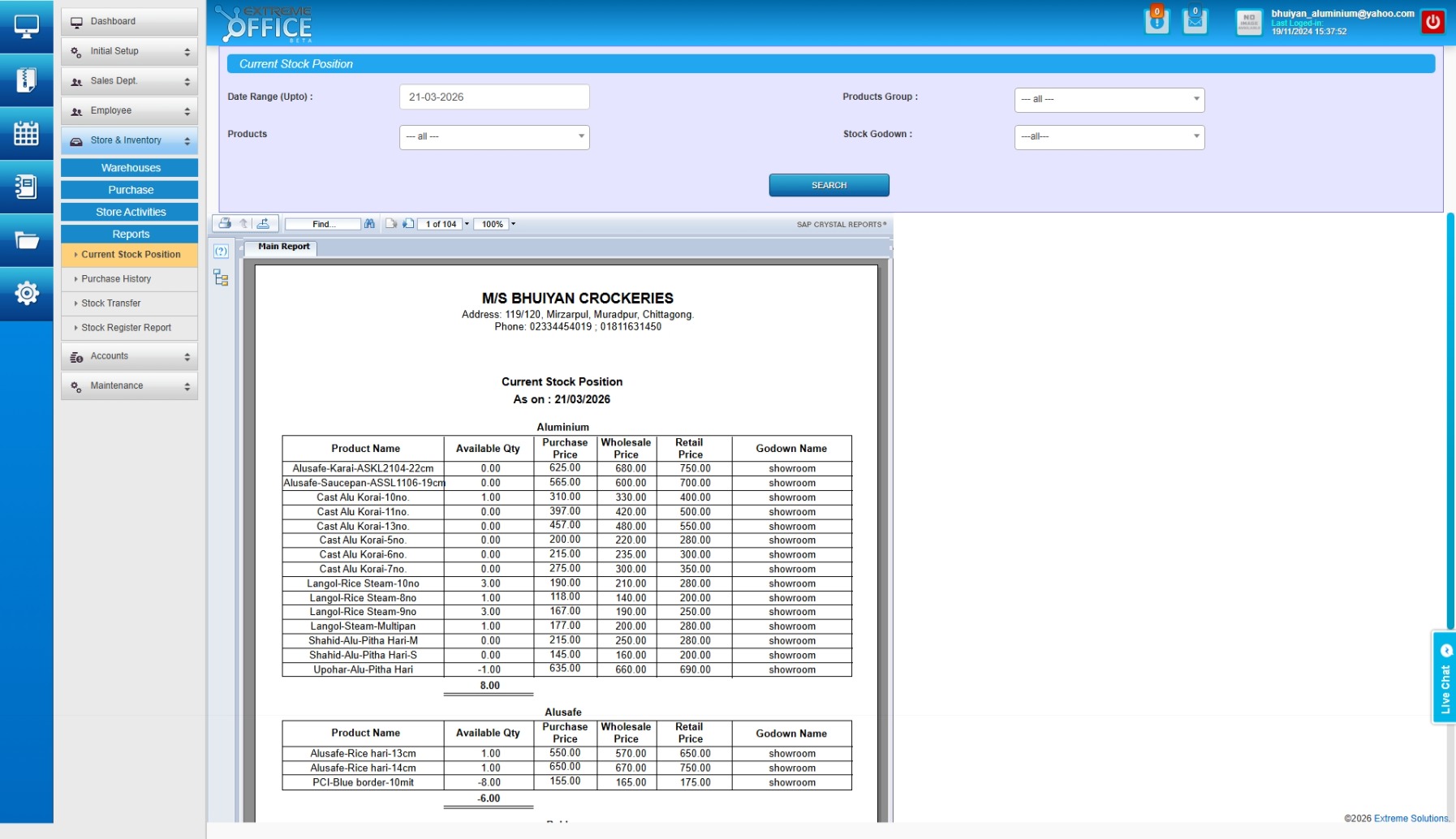Go to next report page
1456x839 pixels.
[408, 224]
